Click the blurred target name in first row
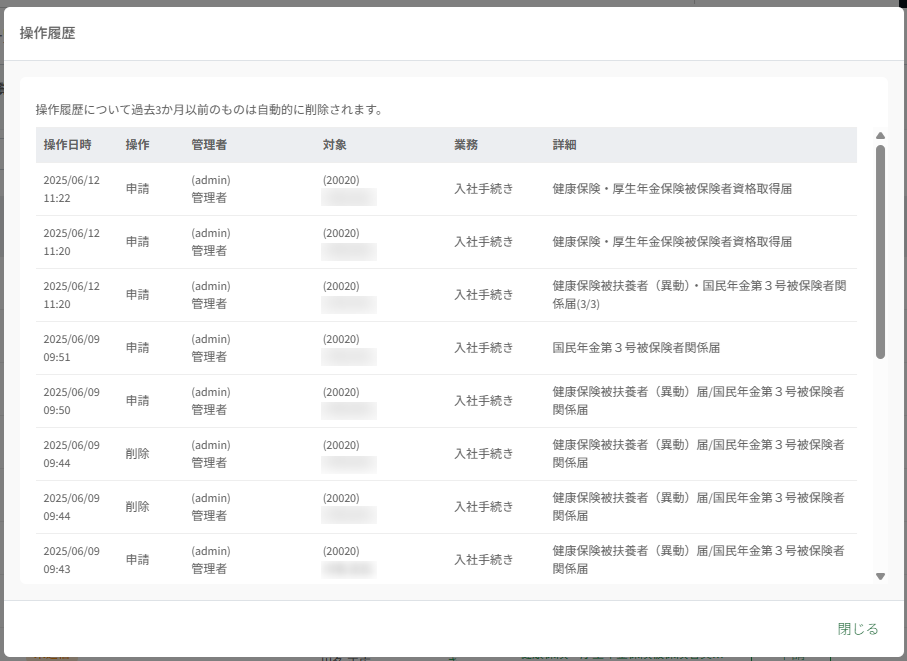 tap(349, 197)
